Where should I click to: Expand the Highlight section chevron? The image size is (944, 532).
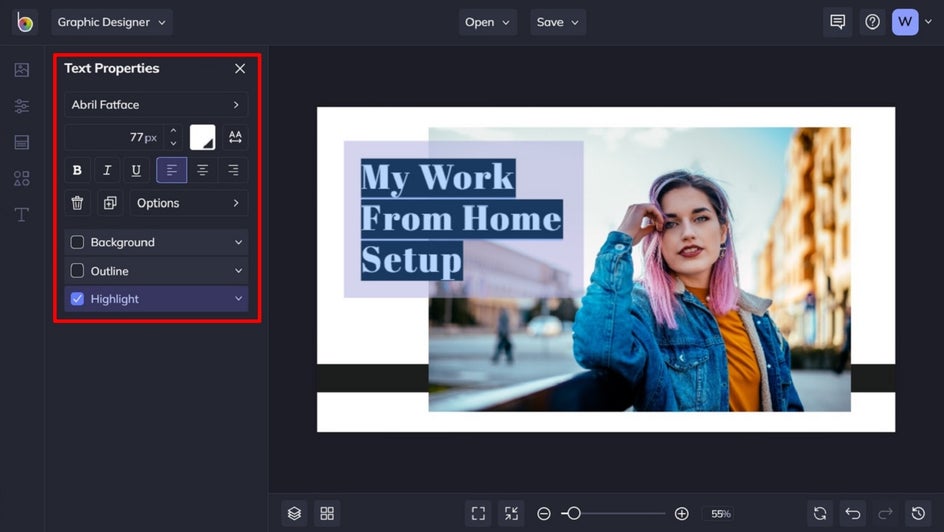pyautogui.click(x=238, y=299)
